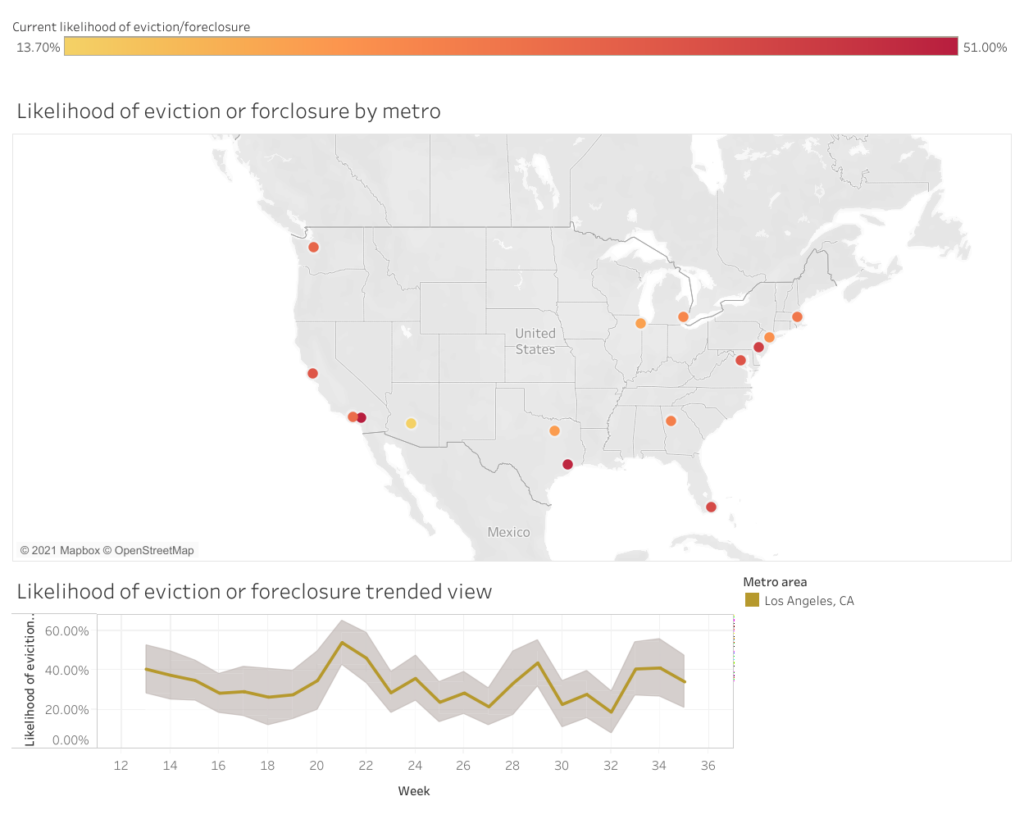Select the yellow Phoenix metro dot
The width and height of the screenshot is (1024, 819).
click(411, 423)
